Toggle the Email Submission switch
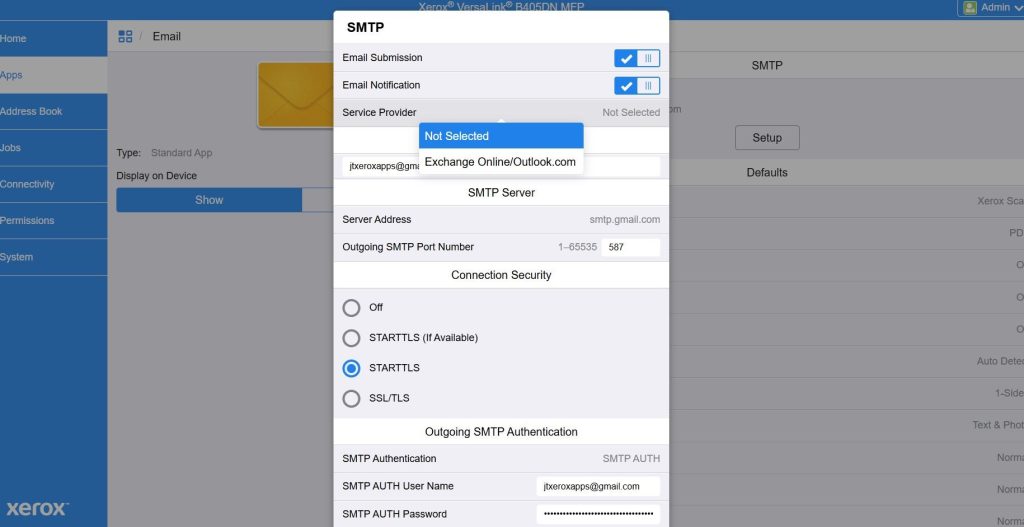 tap(637, 58)
